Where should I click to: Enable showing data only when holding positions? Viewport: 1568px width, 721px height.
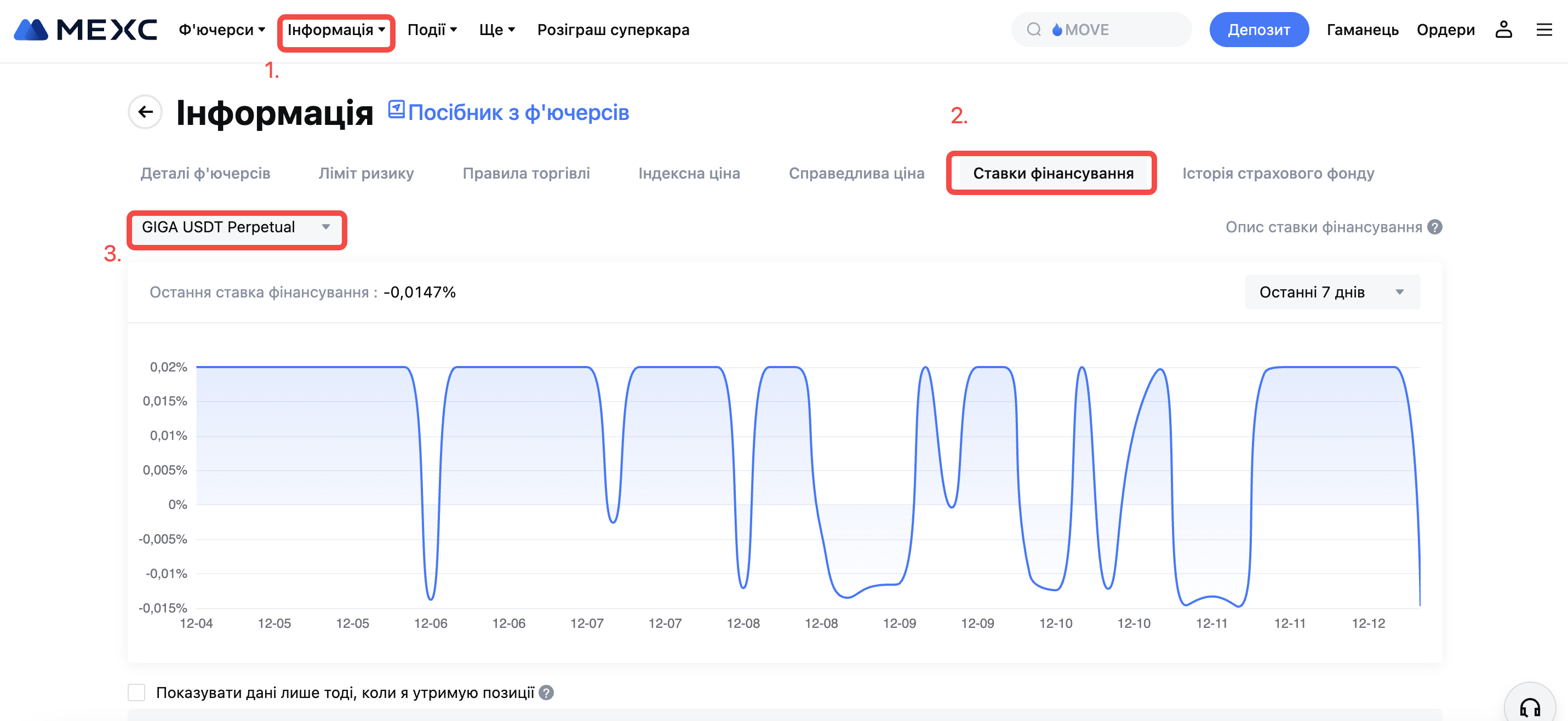pos(136,693)
